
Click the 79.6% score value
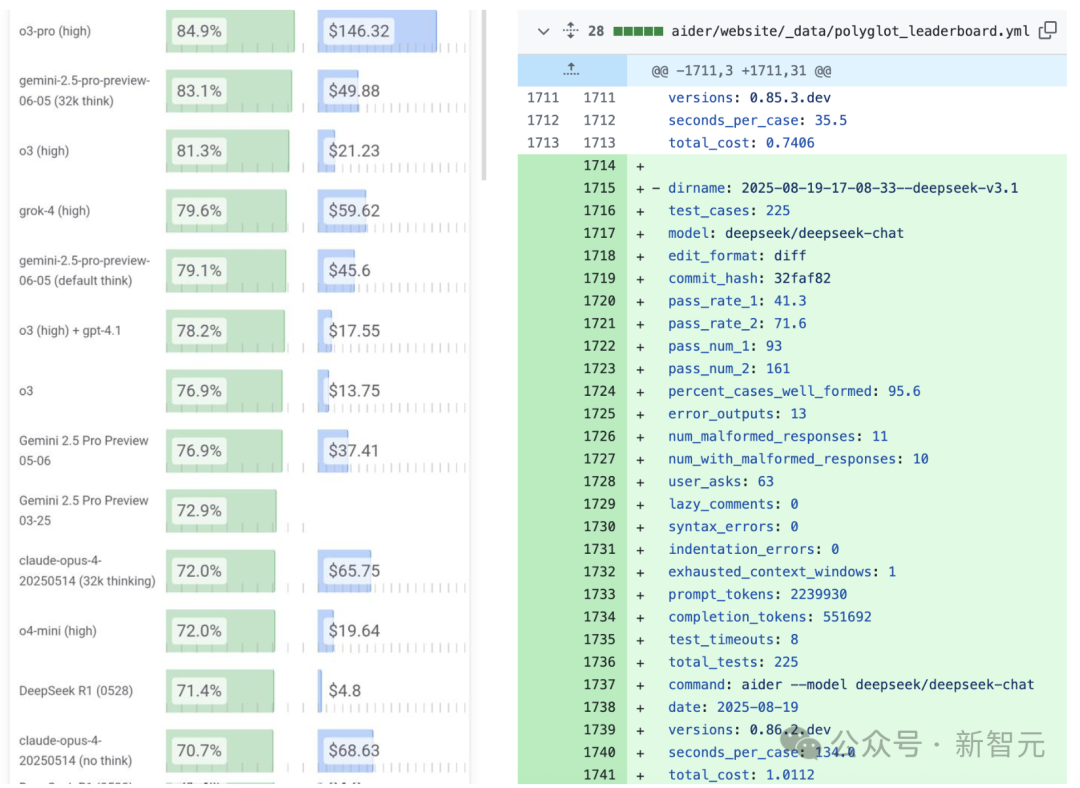[199, 211]
